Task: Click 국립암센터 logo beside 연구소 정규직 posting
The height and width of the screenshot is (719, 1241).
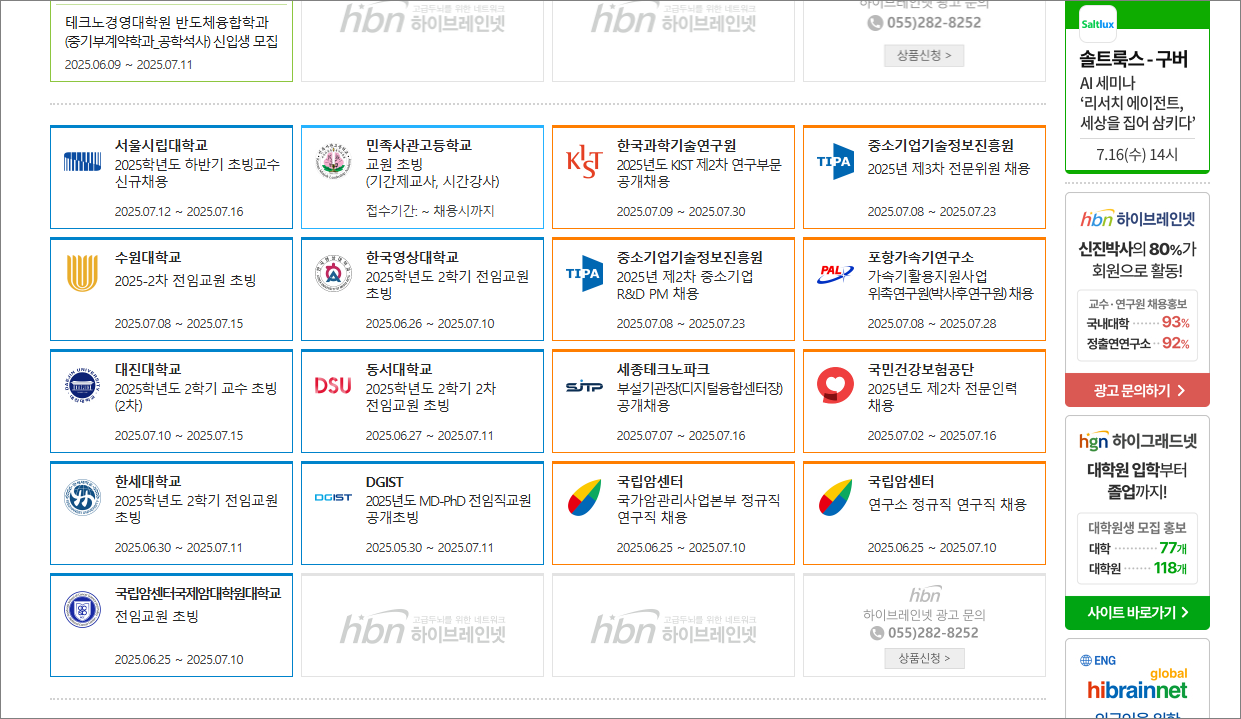Action: click(x=835, y=497)
